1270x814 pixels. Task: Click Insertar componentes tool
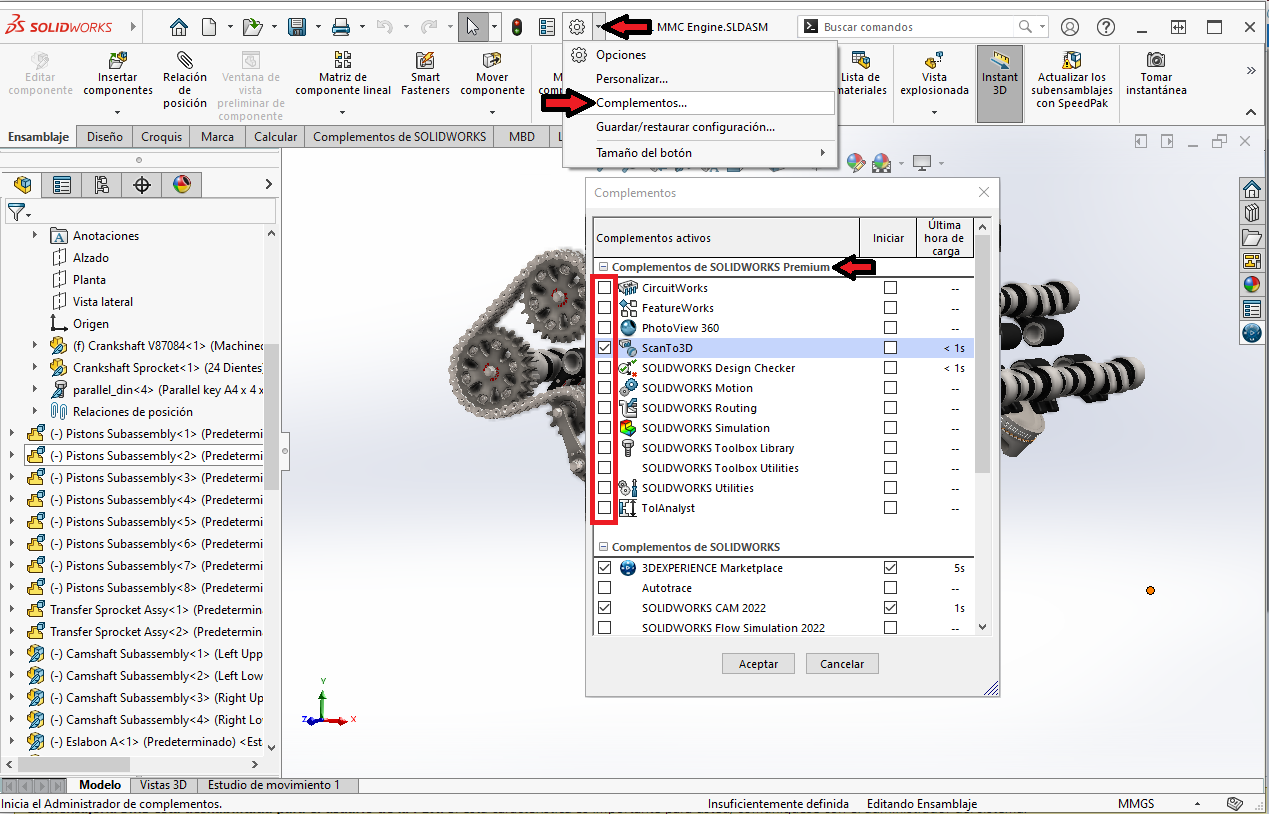coord(118,75)
